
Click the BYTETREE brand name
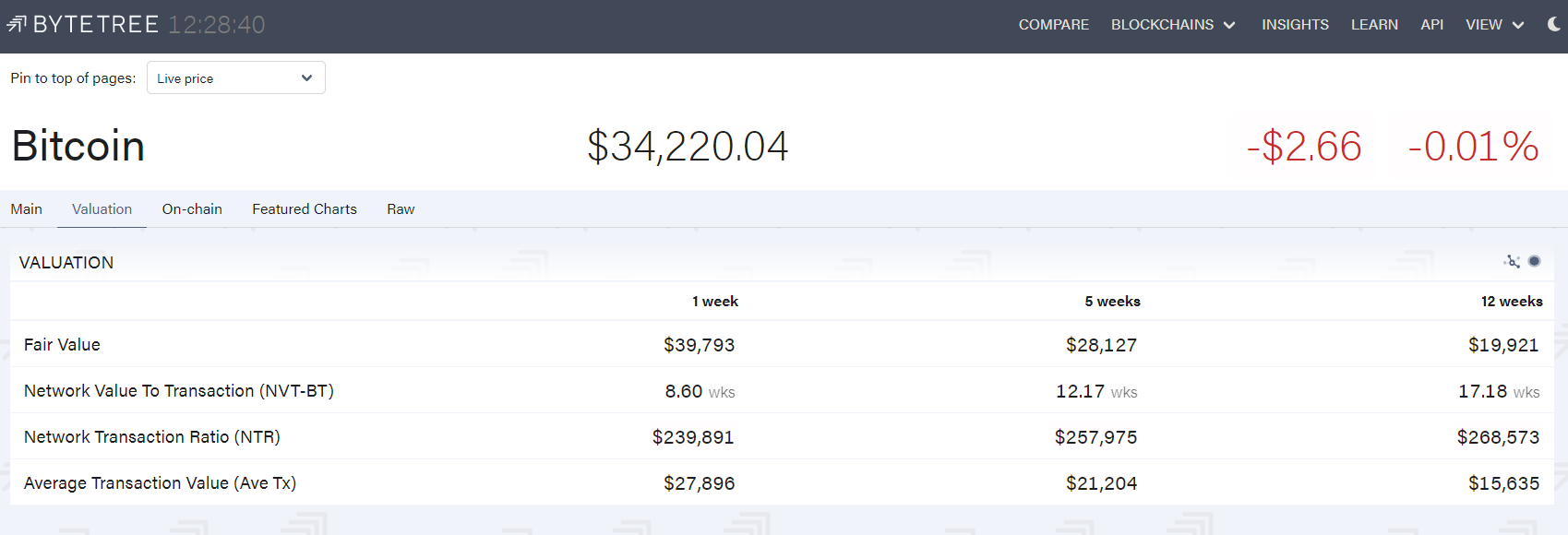[96, 24]
